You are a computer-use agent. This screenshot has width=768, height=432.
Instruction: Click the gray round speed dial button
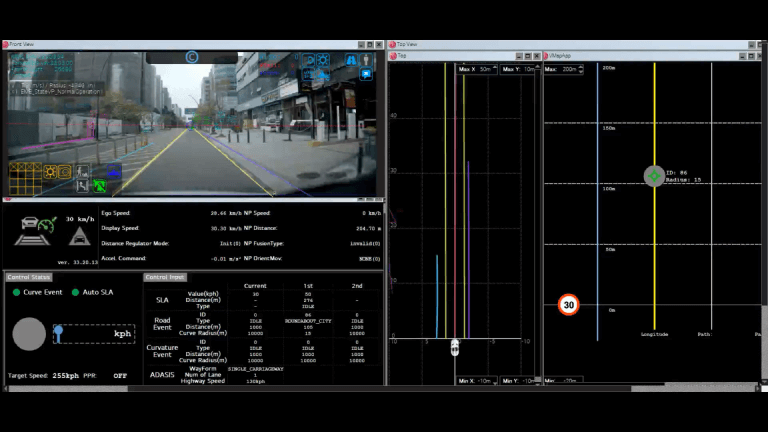click(28, 334)
